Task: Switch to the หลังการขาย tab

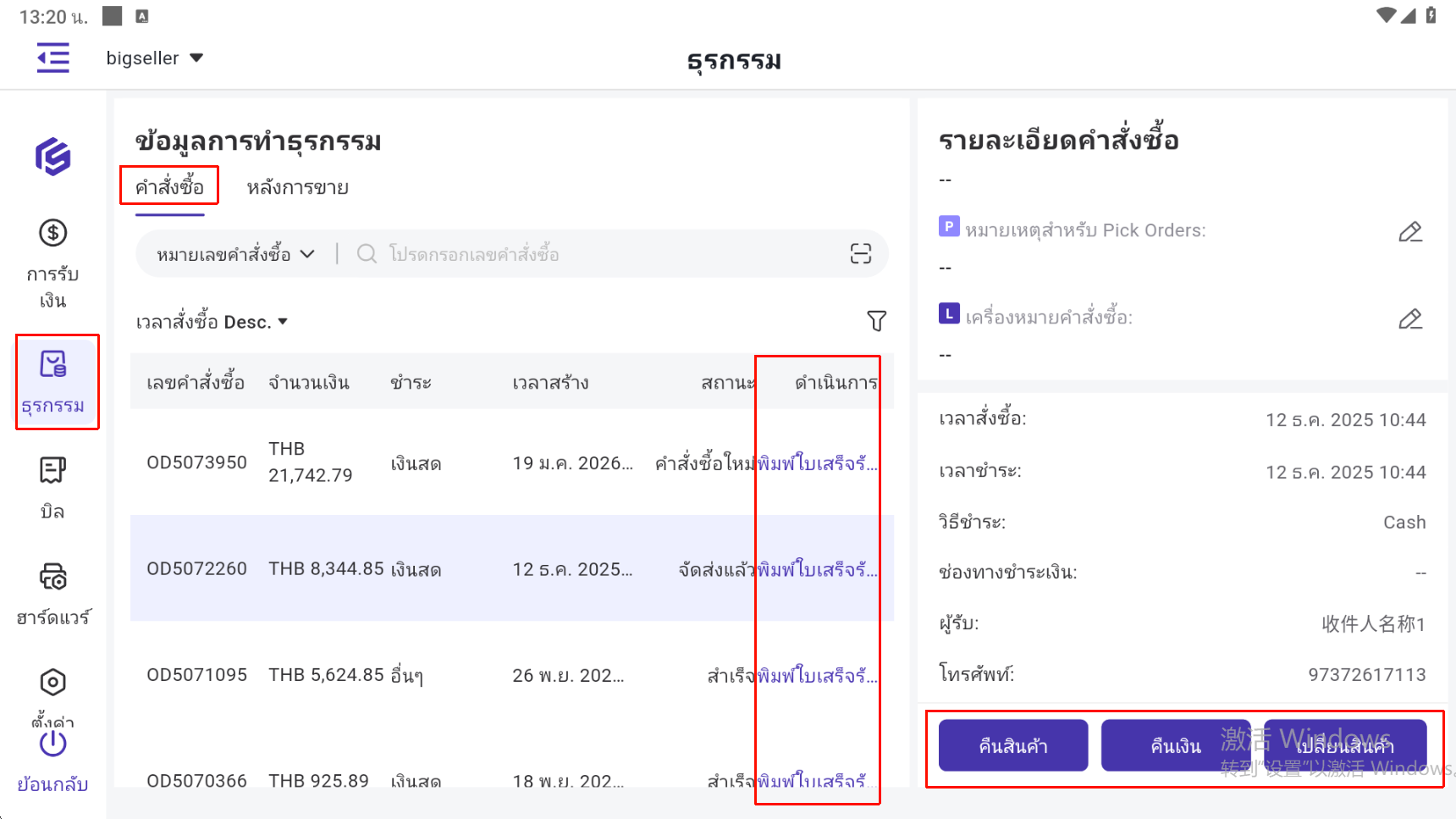Action: tap(297, 187)
